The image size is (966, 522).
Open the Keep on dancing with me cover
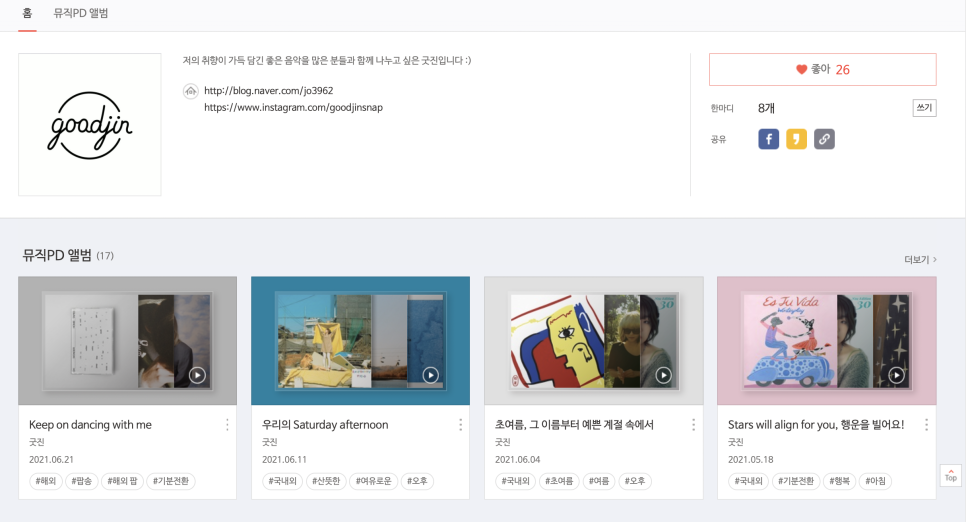128,341
